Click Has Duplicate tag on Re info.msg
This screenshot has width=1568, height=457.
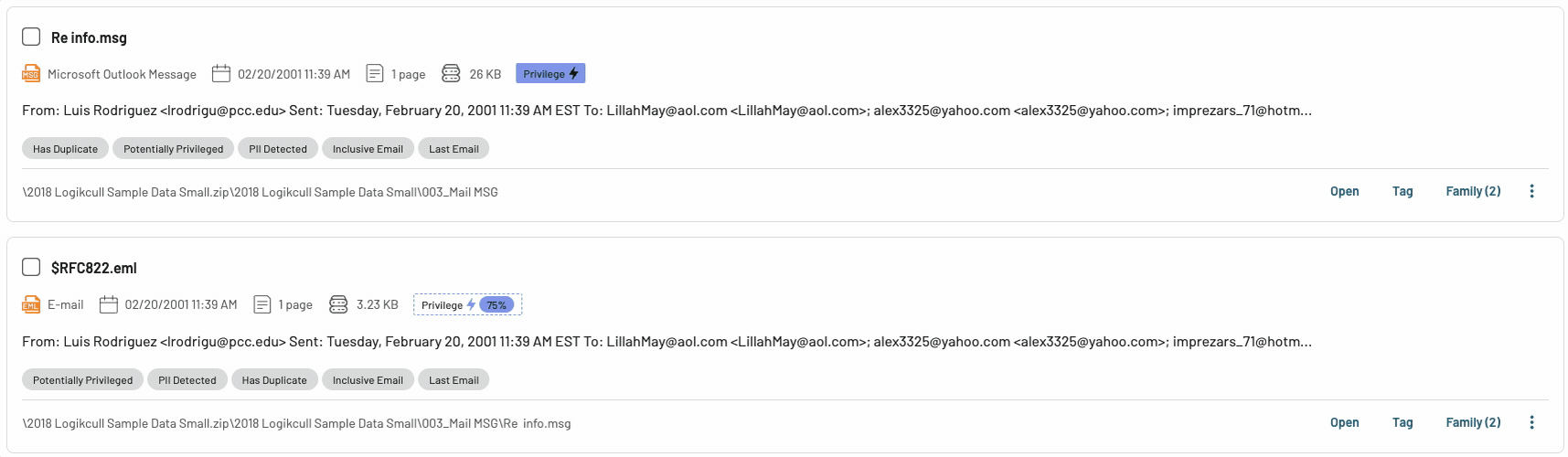coord(65,148)
